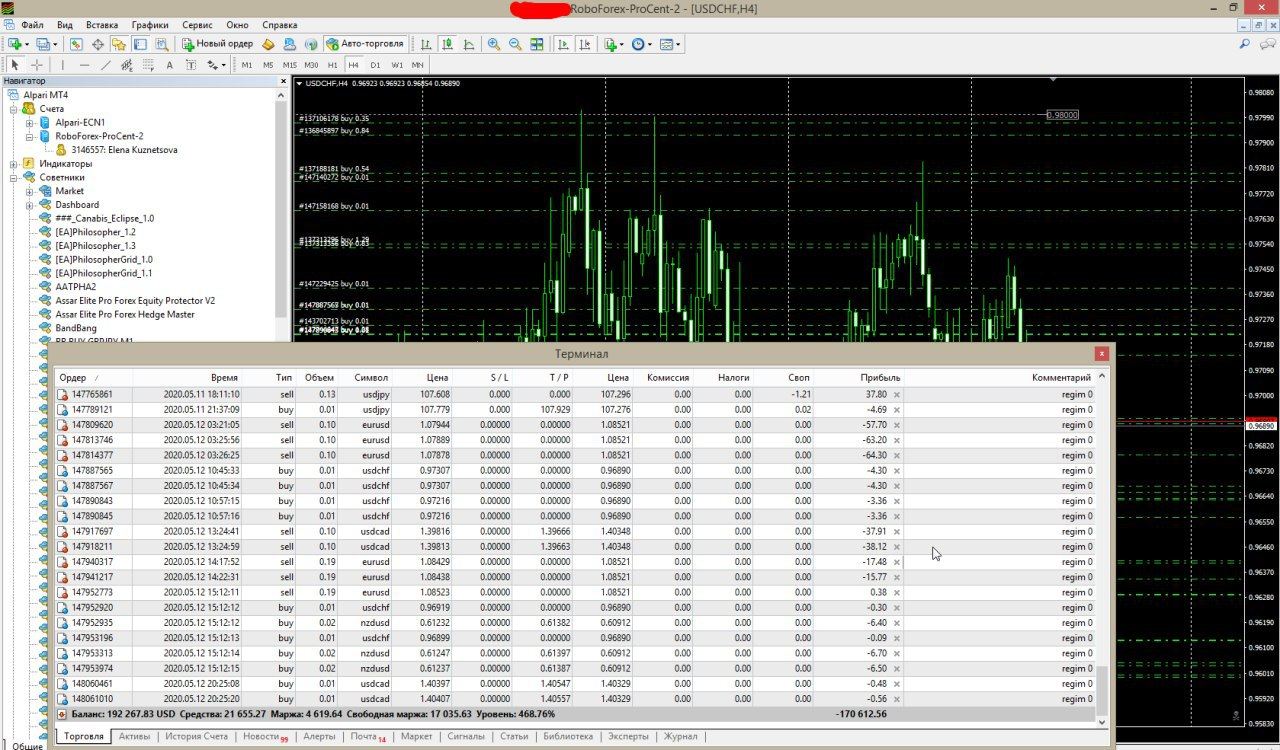Toggle the chart shift button
Screen dimensions: 1280x750
click(x=585, y=44)
